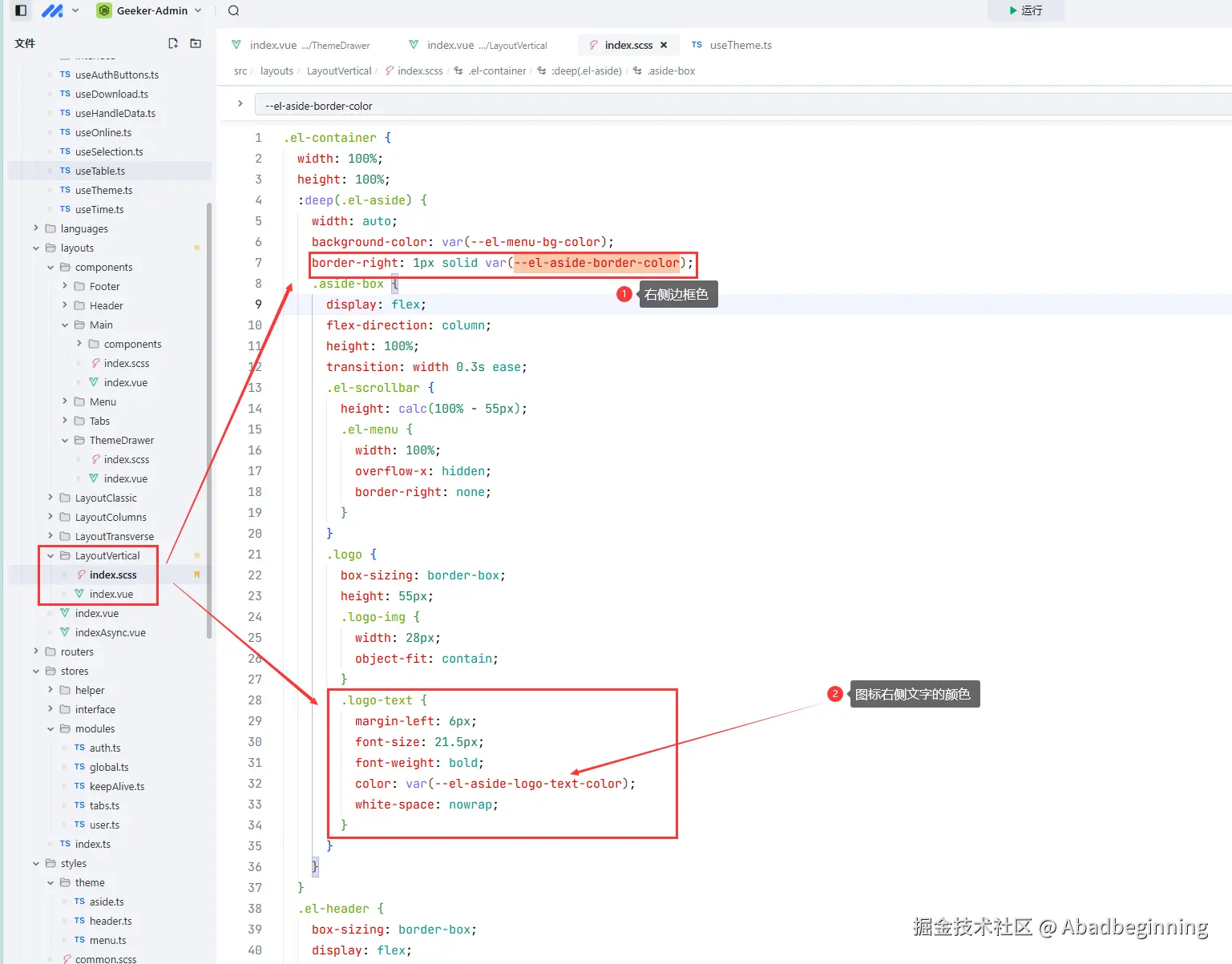Screen dimensions: 1232x964
Task: Click the run button
Action: (1026, 10)
